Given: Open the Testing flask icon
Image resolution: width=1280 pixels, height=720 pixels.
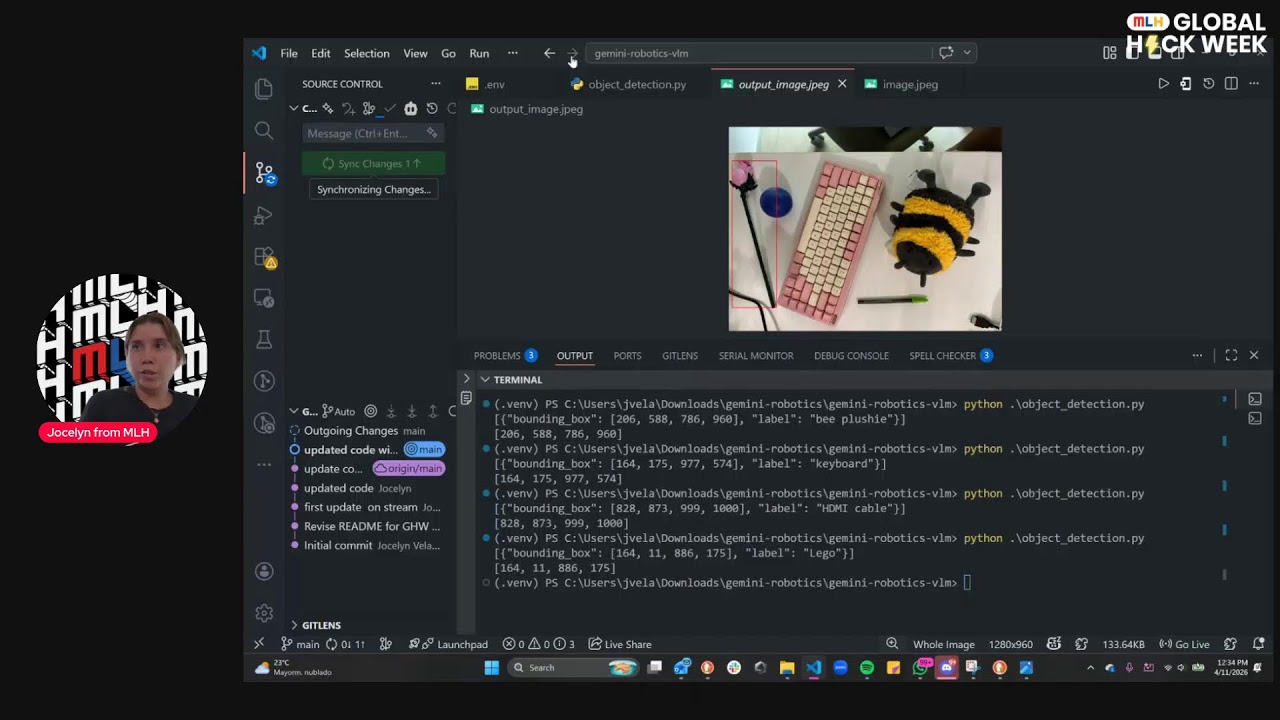Looking at the screenshot, I should [264, 340].
